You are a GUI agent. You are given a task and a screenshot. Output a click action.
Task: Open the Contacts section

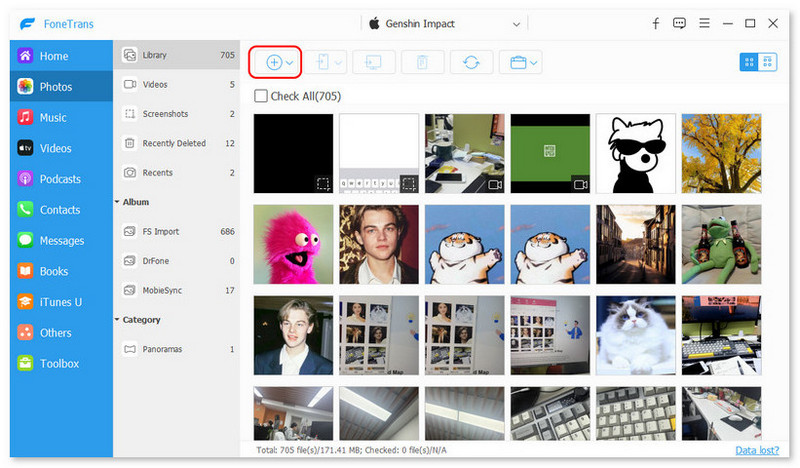(61, 209)
